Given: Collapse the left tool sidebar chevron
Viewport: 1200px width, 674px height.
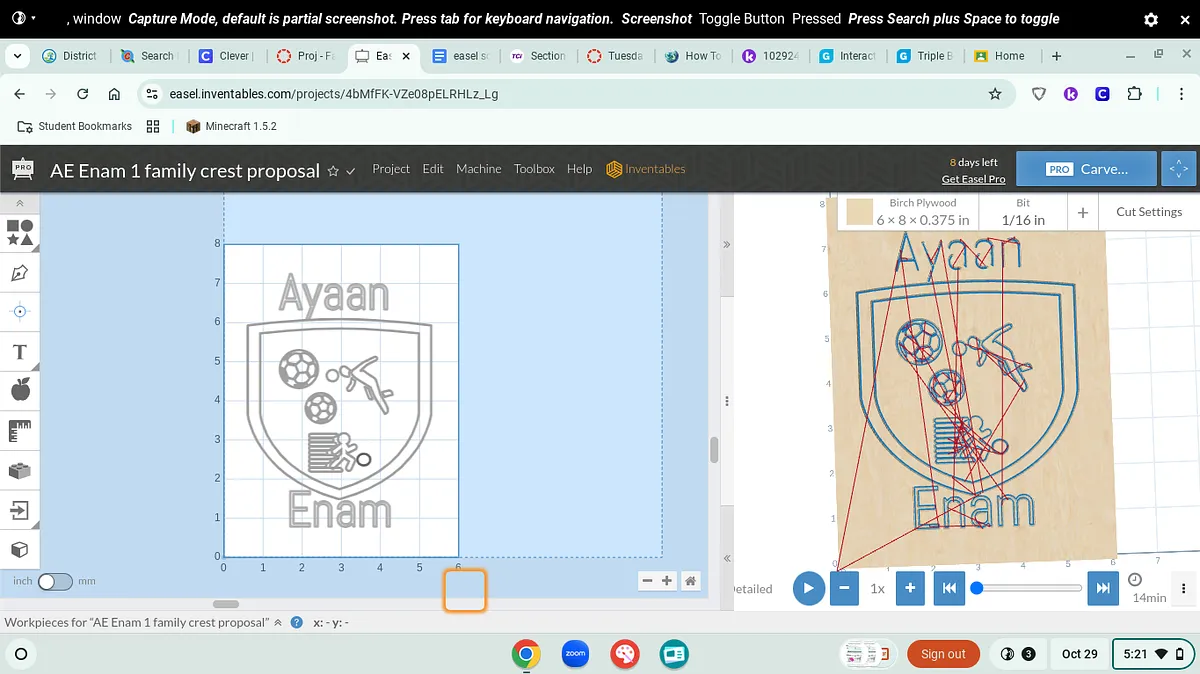Looking at the screenshot, I should (x=20, y=203).
